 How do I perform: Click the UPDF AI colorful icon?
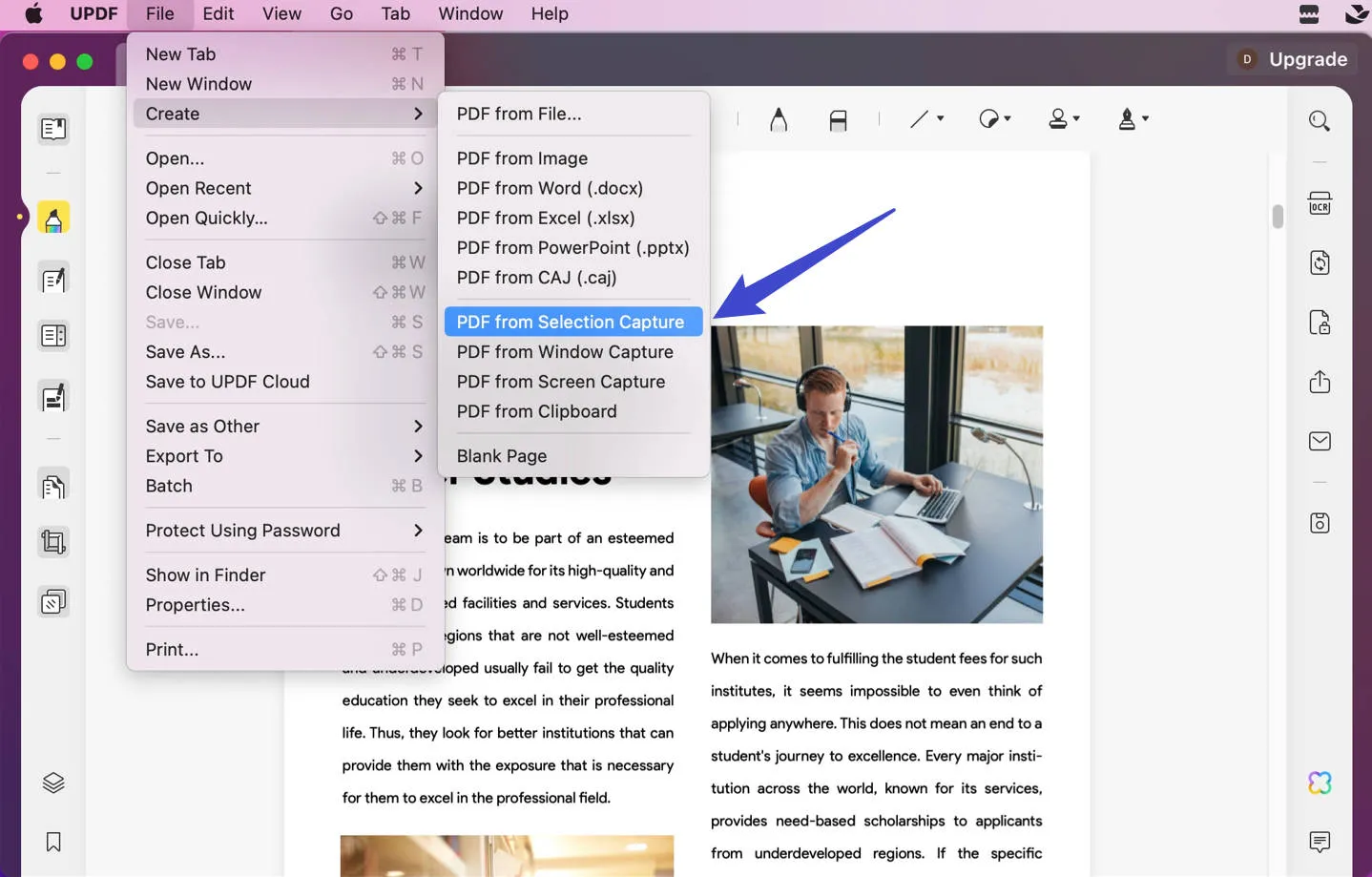coord(1320,782)
